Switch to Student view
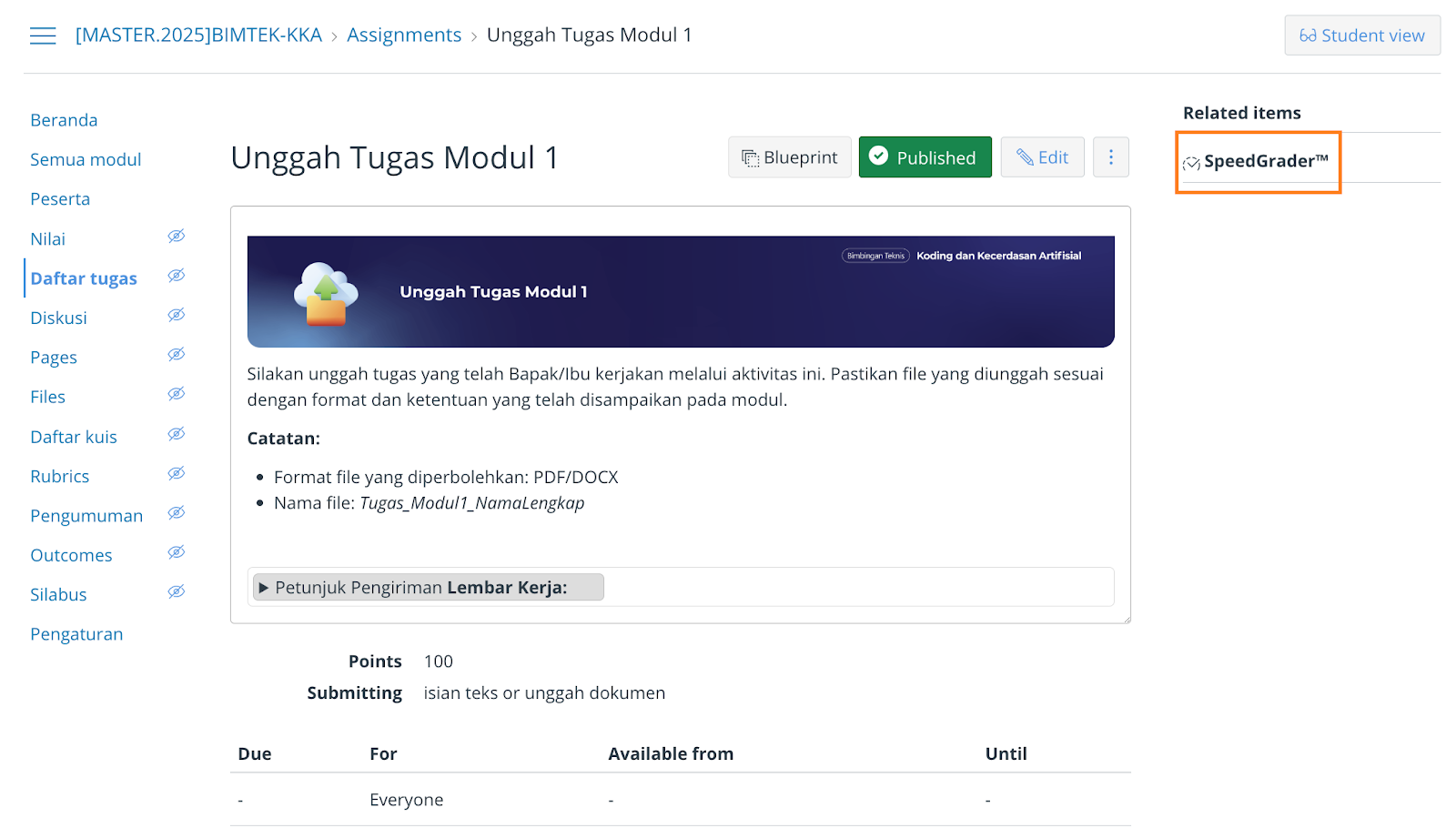Viewport: 1456px width, 828px height. click(x=1361, y=35)
